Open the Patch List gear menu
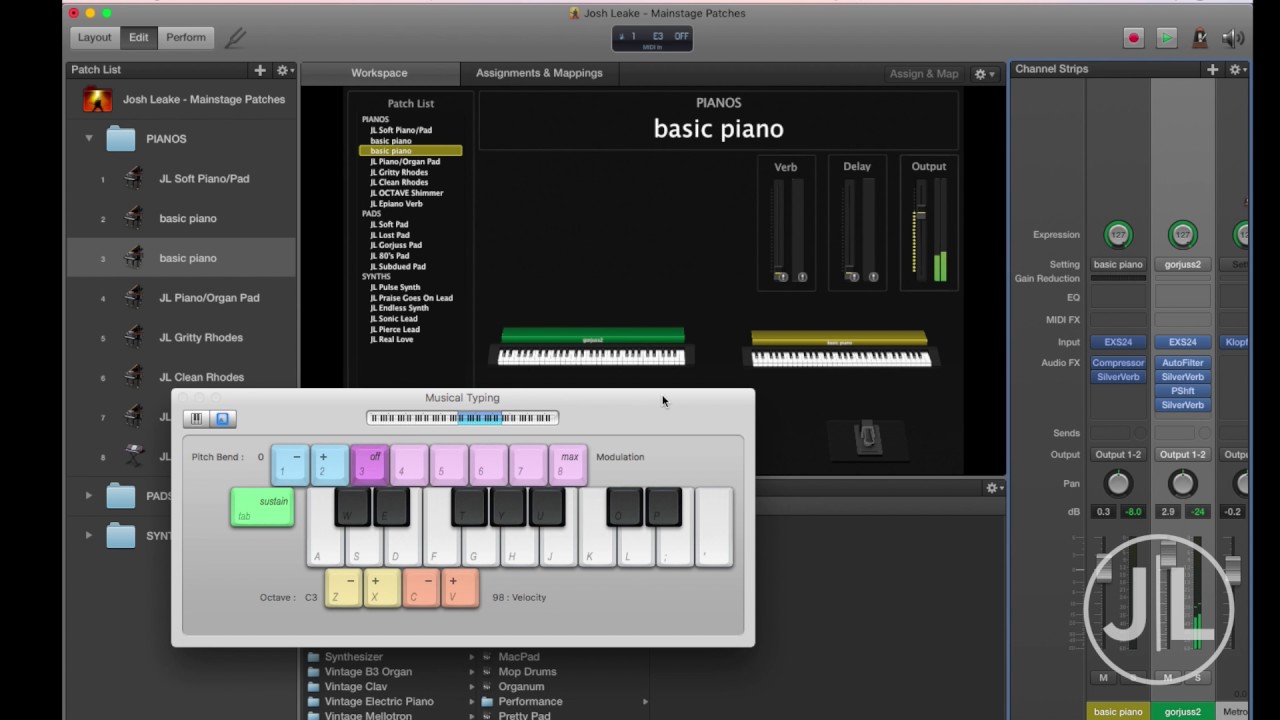The width and height of the screenshot is (1280, 720). click(x=284, y=70)
